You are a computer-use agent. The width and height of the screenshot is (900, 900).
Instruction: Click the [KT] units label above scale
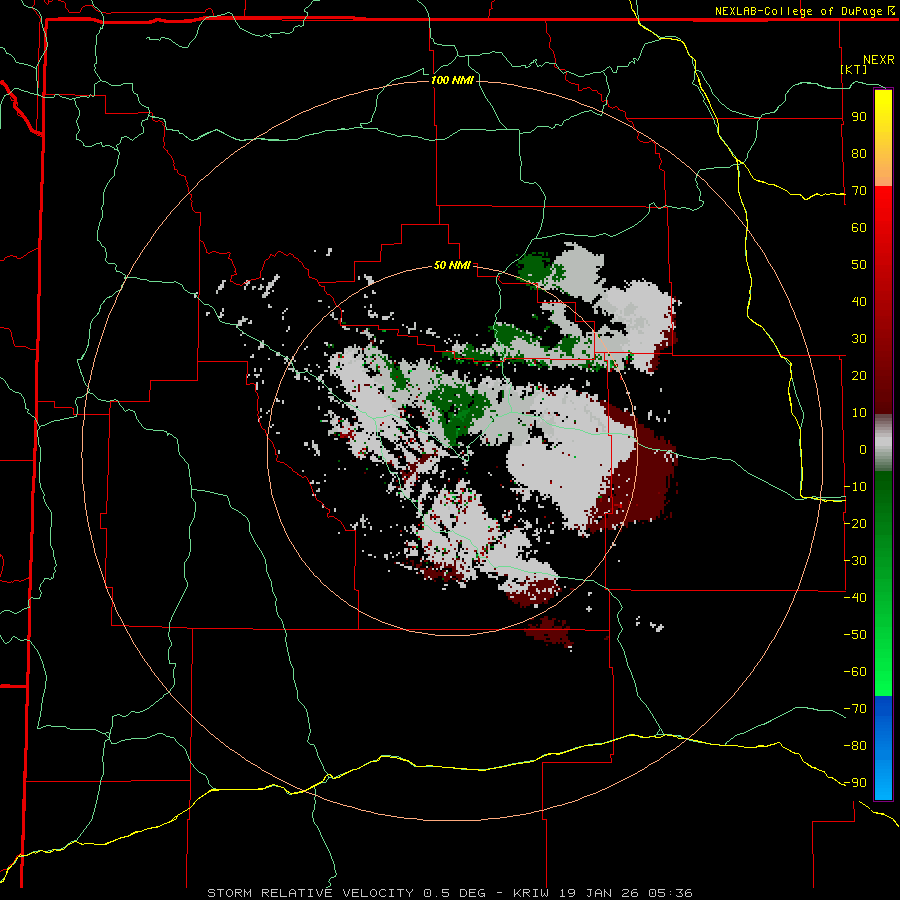(854, 69)
